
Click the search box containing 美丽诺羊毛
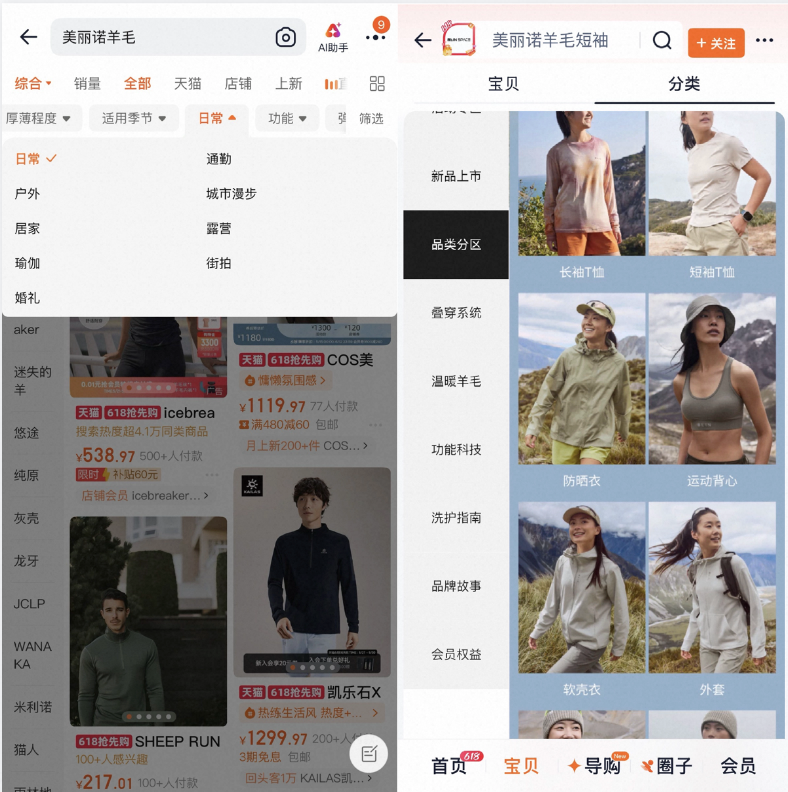178,37
